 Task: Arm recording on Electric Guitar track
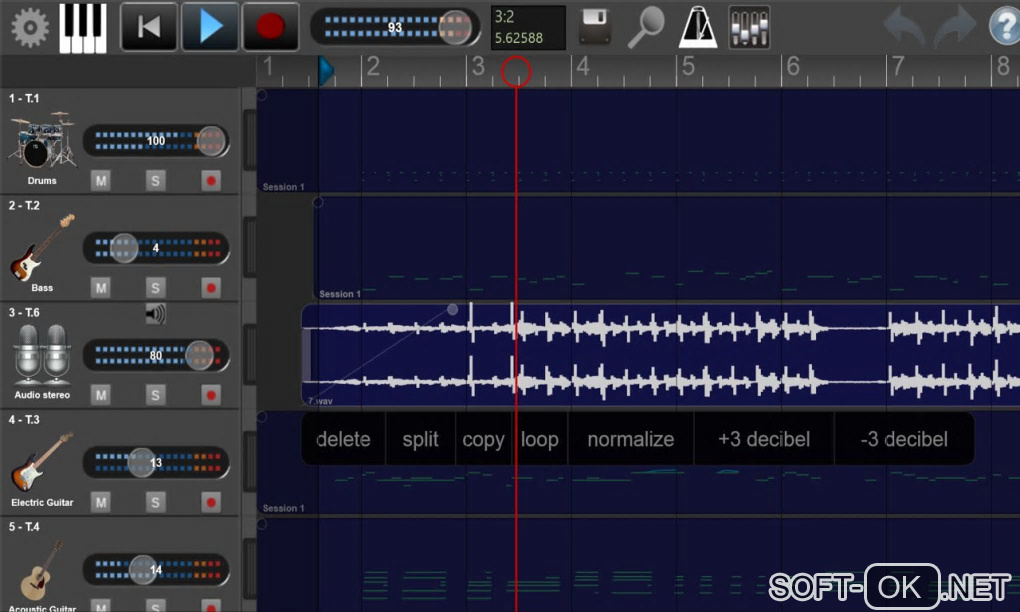[211, 502]
